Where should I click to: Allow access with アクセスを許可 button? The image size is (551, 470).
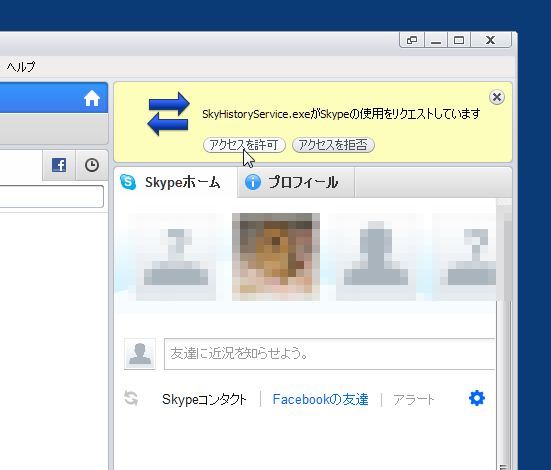[244, 145]
